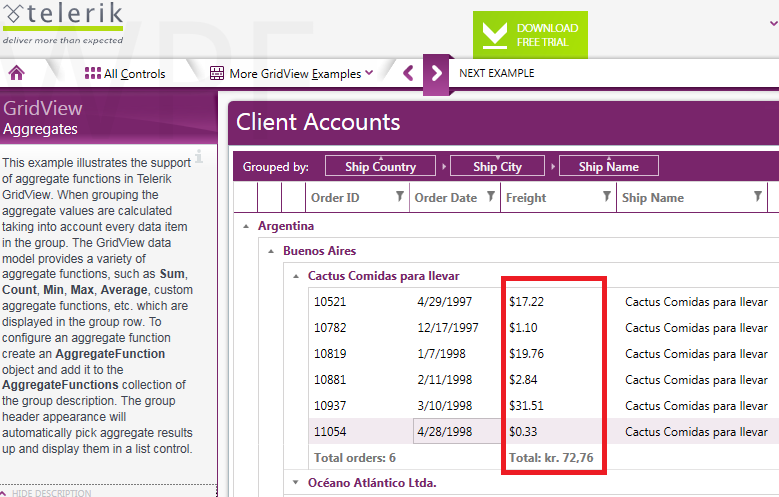
Task: Click the Grouped by label
Action: (276, 167)
